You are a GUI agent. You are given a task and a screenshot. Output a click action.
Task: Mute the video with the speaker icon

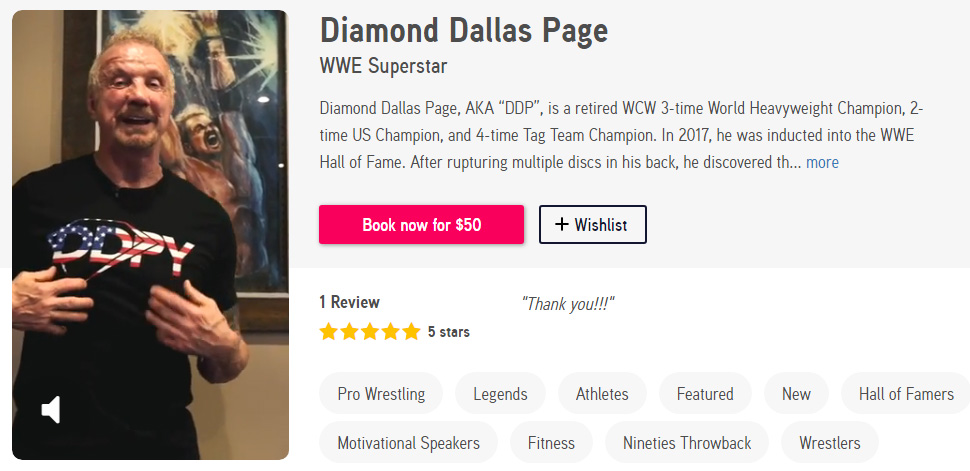point(51,409)
